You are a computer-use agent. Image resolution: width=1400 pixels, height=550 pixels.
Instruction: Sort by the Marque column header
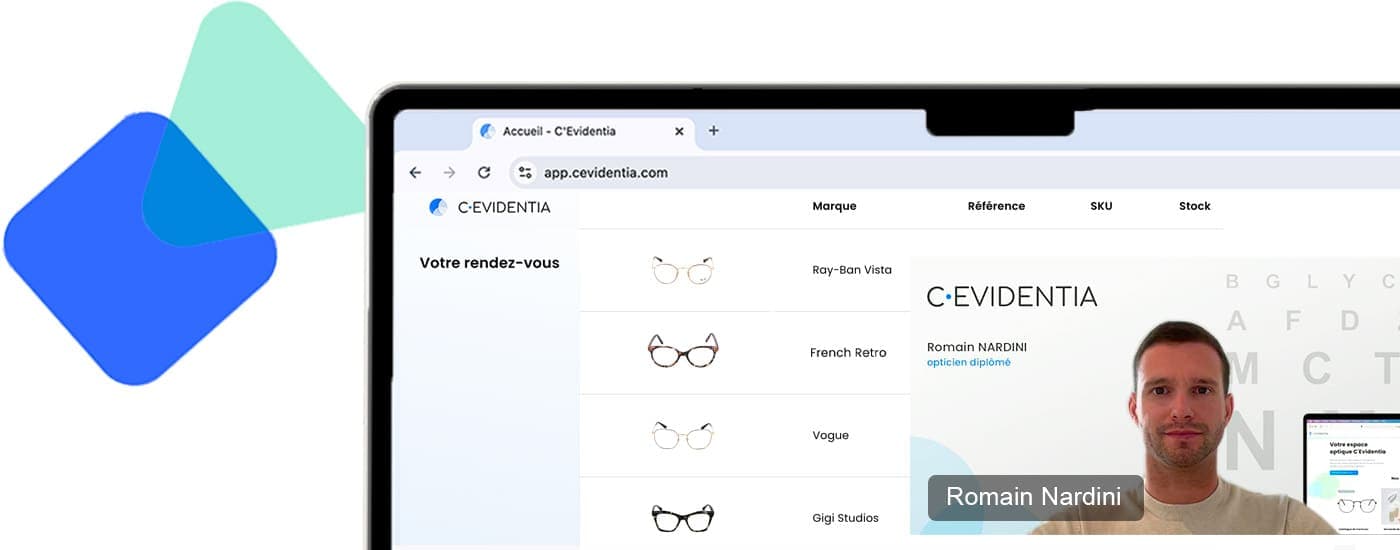tap(834, 206)
